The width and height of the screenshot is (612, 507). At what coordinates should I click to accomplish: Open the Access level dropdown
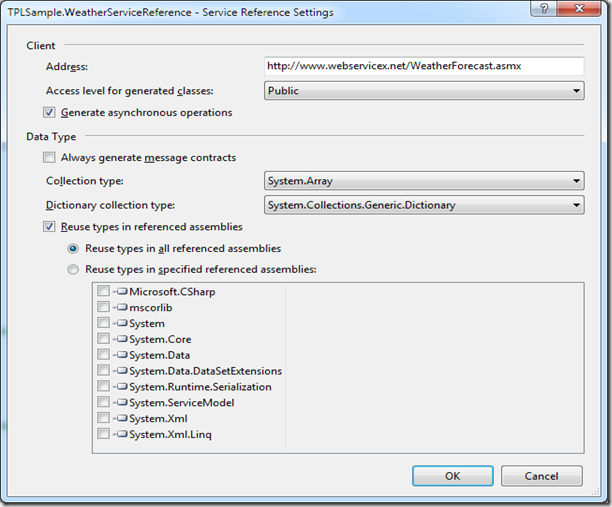pyautogui.click(x=424, y=91)
